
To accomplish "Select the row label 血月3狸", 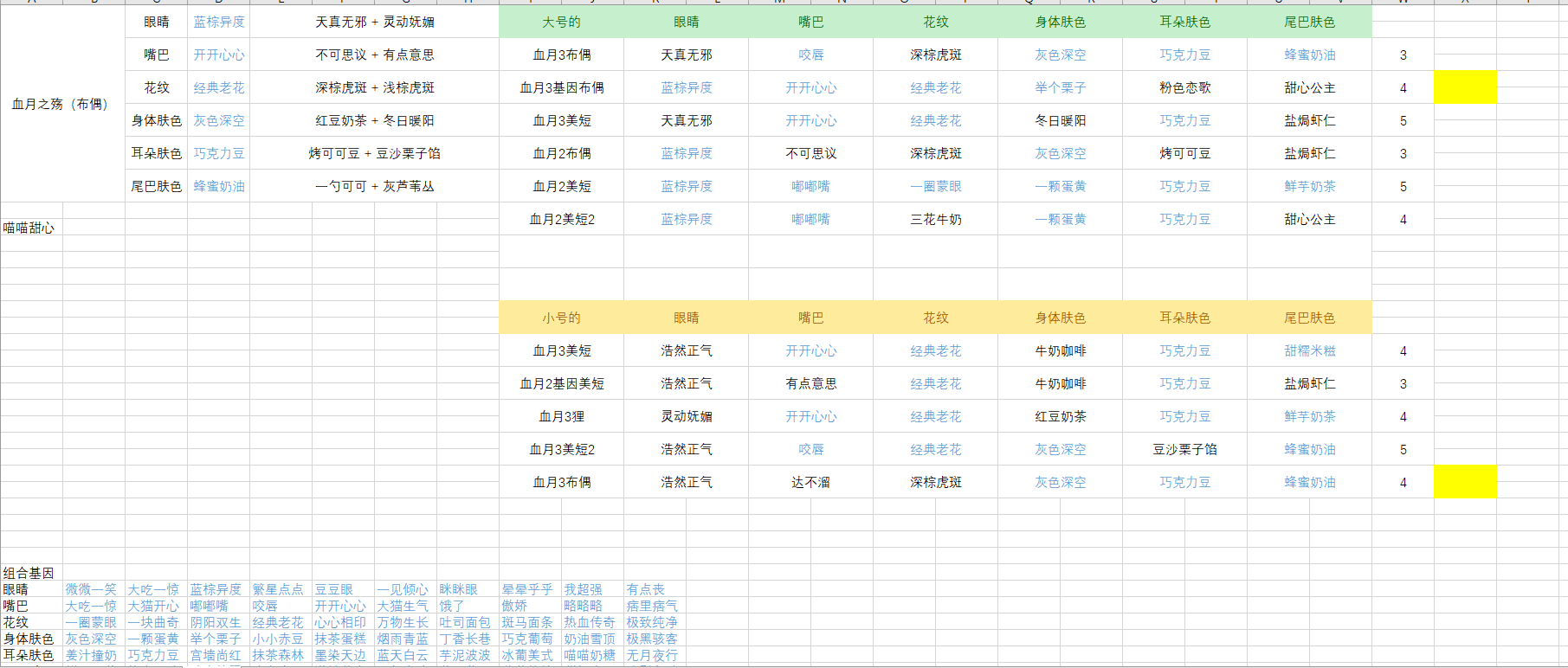I will click(x=561, y=416).
